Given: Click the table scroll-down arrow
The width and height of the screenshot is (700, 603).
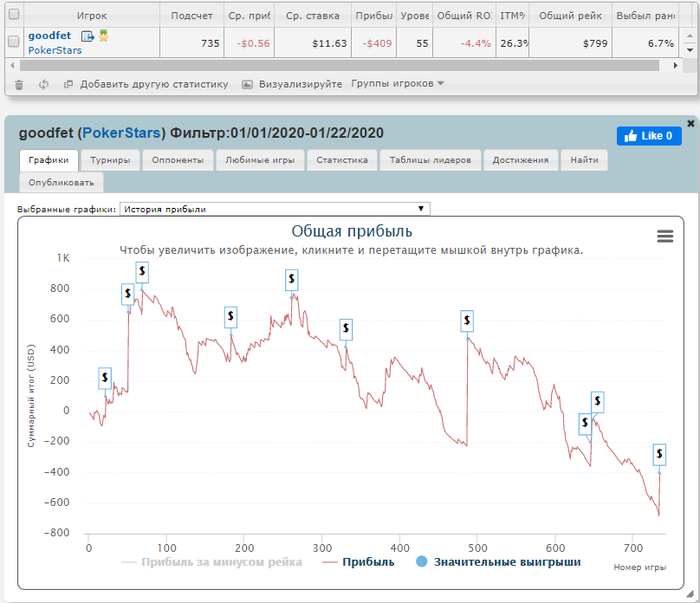Looking at the screenshot, I should pyautogui.click(x=689, y=50).
